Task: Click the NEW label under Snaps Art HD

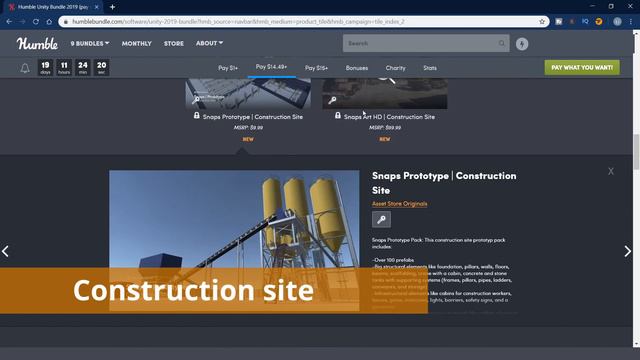Action: pos(384,139)
